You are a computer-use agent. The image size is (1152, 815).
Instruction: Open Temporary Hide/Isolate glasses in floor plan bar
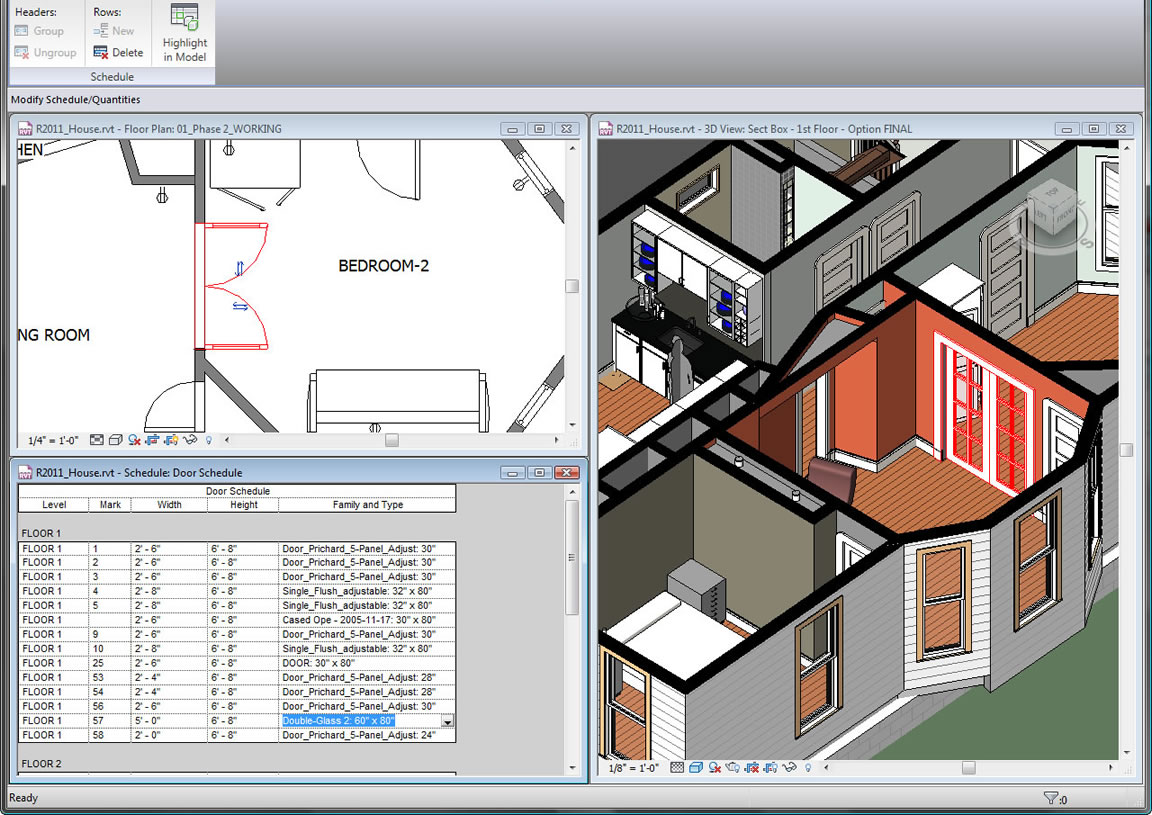(190, 440)
